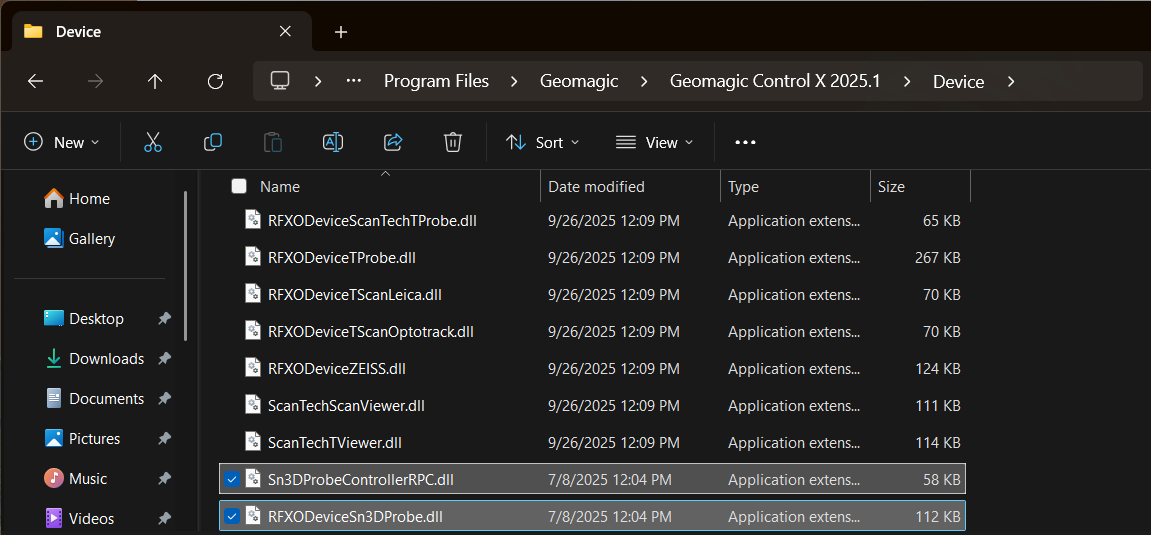The width and height of the screenshot is (1151, 535).
Task: Click the navigation pane scrollbar
Action: click(x=186, y=266)
